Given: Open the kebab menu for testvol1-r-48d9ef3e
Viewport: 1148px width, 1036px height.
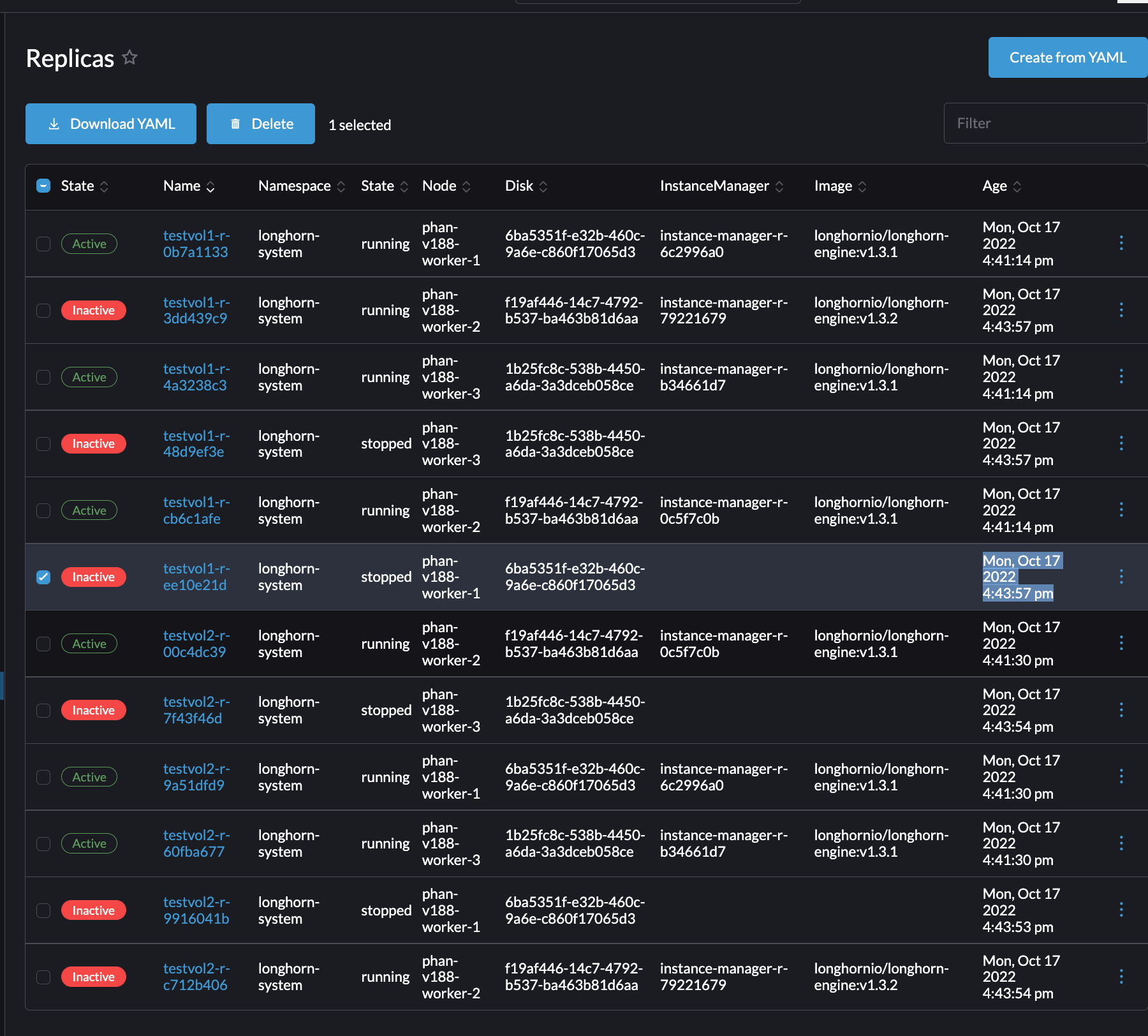Looking at the screenshot, I should point(1121,443).
